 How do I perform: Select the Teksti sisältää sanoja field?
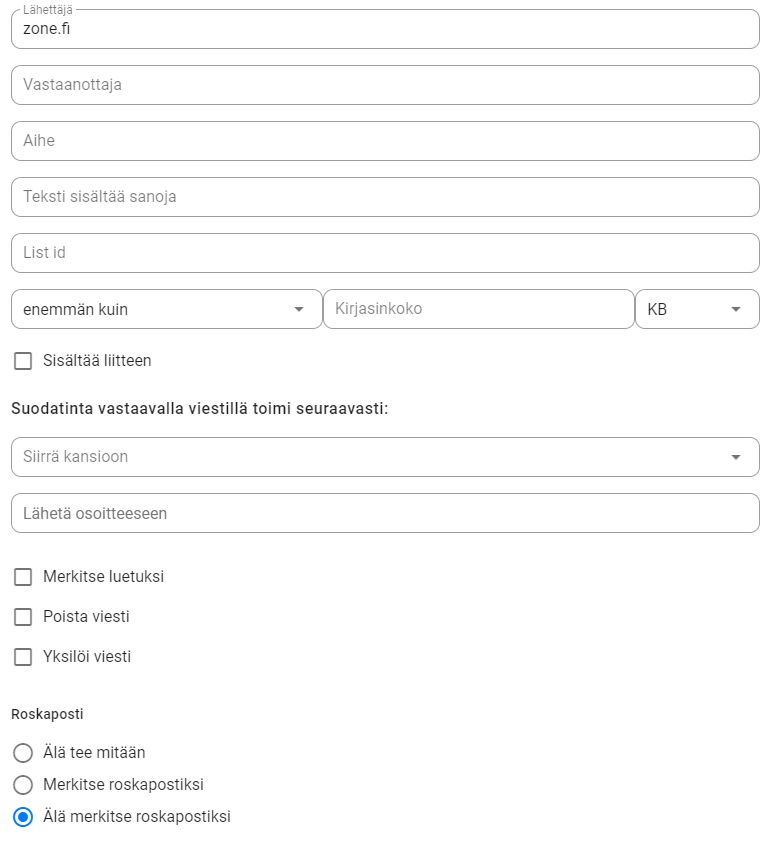[385, 197]
